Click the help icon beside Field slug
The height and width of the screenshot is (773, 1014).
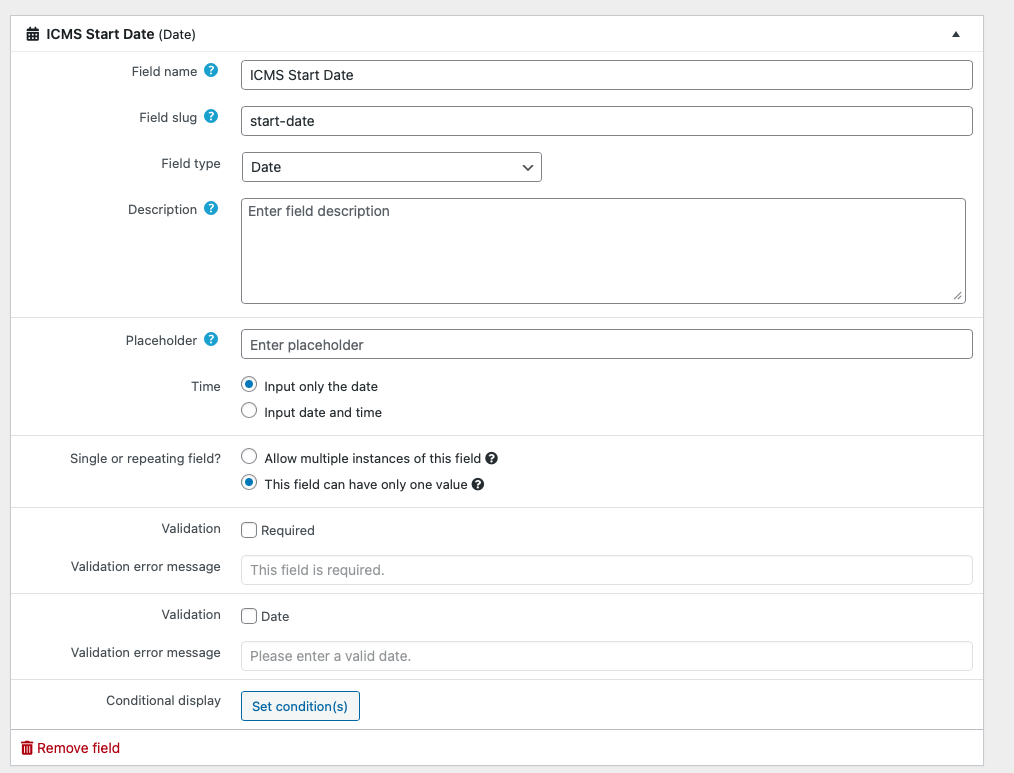pos(211,117)
